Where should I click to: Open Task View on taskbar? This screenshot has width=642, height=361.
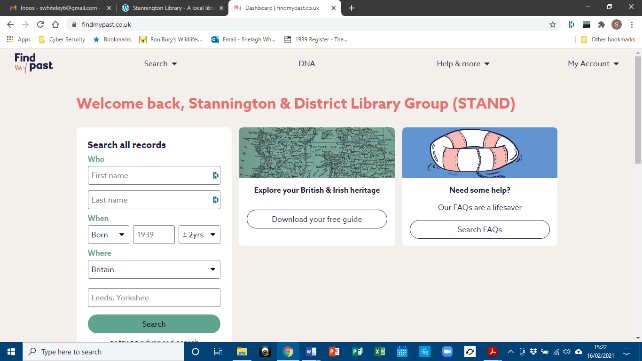(x=218, y=352)
